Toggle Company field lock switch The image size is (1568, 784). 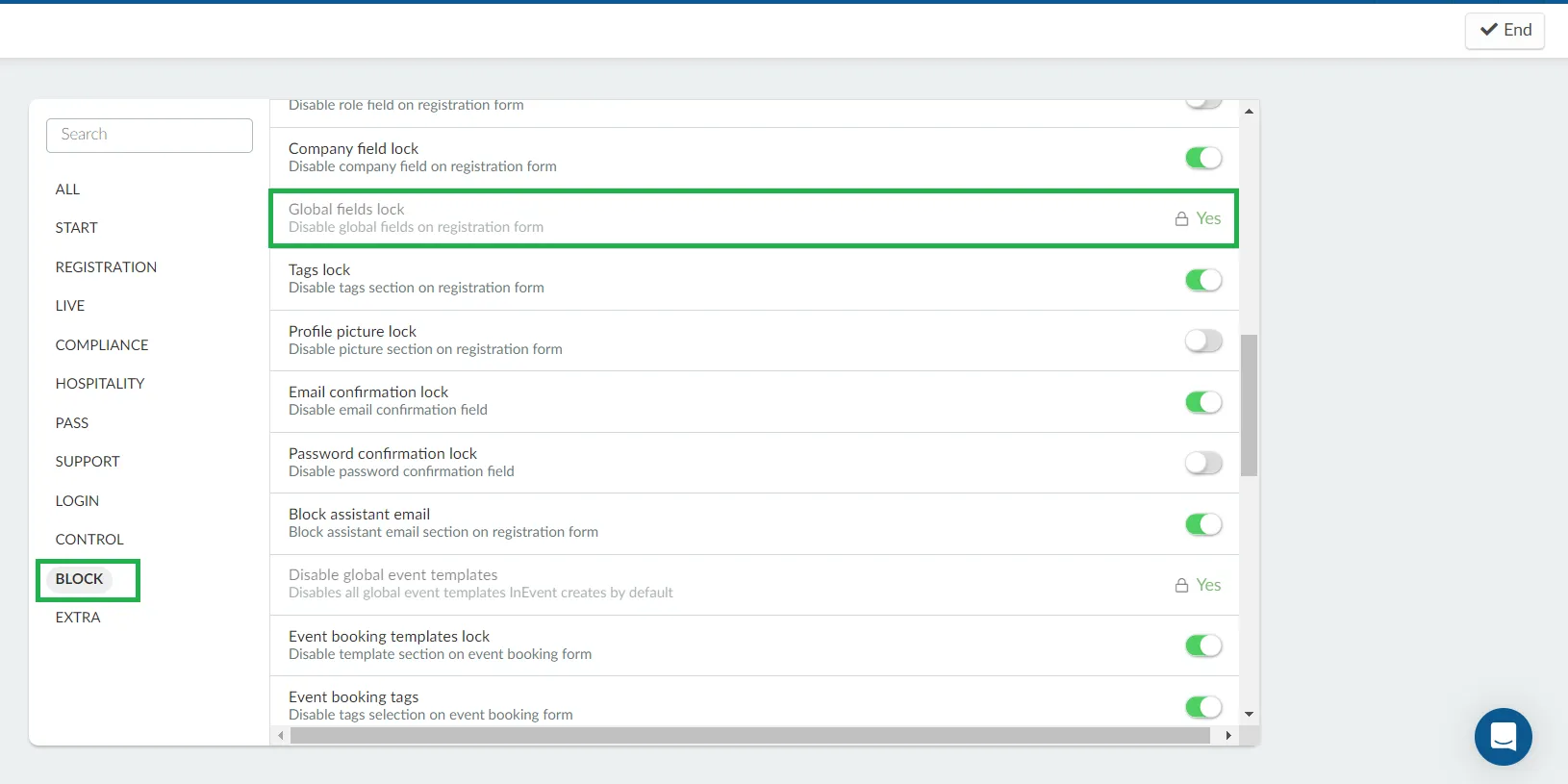(x=1203, y=158)
